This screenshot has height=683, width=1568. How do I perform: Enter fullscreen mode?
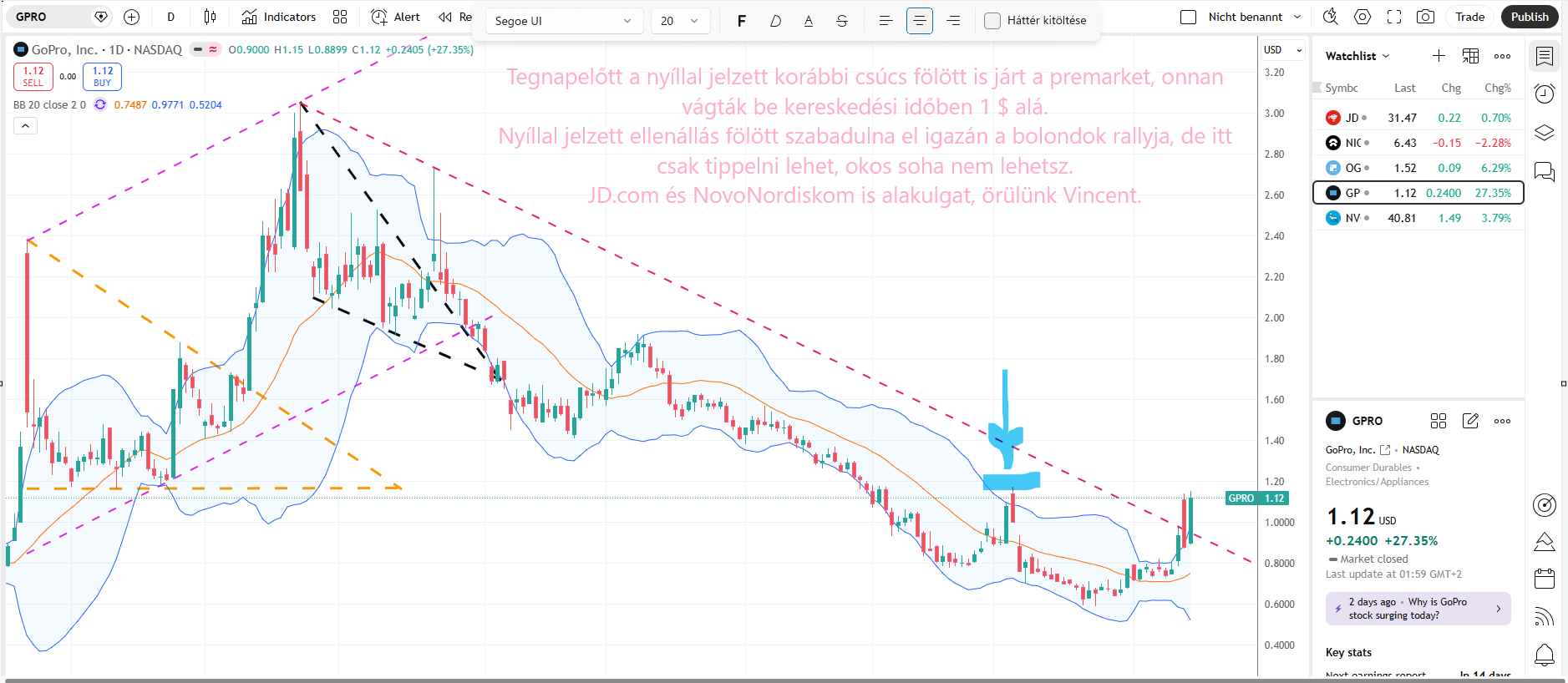1394,17
